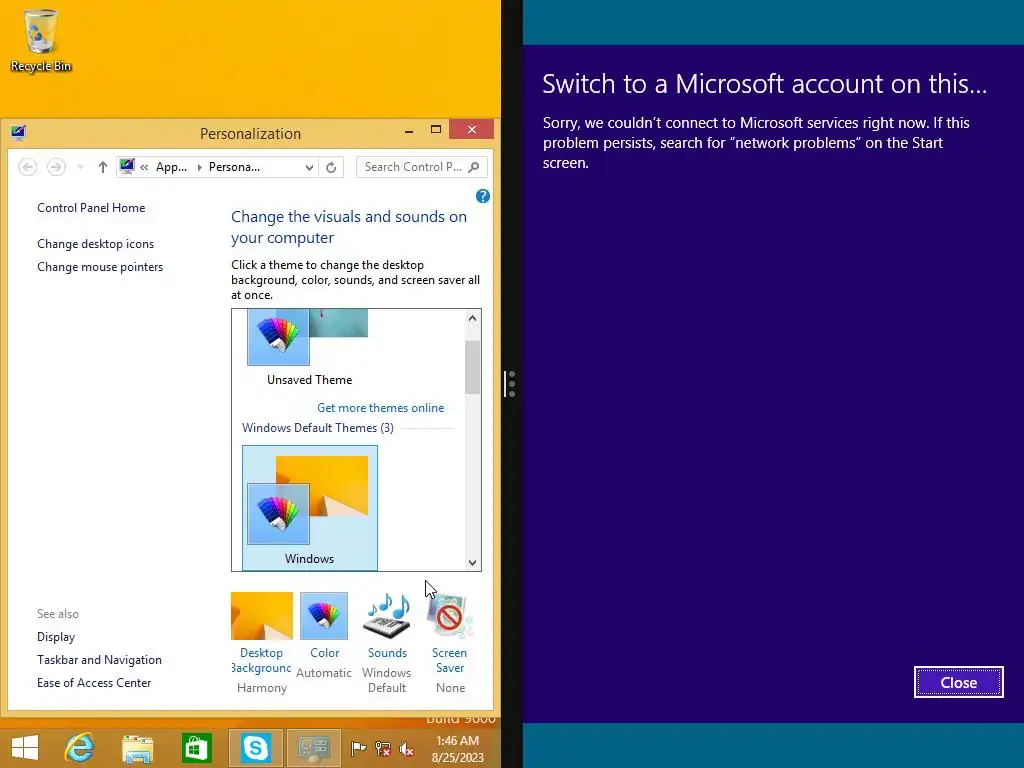The image size is (1024, 768).
Task: Open Ease of Access Center link
Action: (94, 682)
